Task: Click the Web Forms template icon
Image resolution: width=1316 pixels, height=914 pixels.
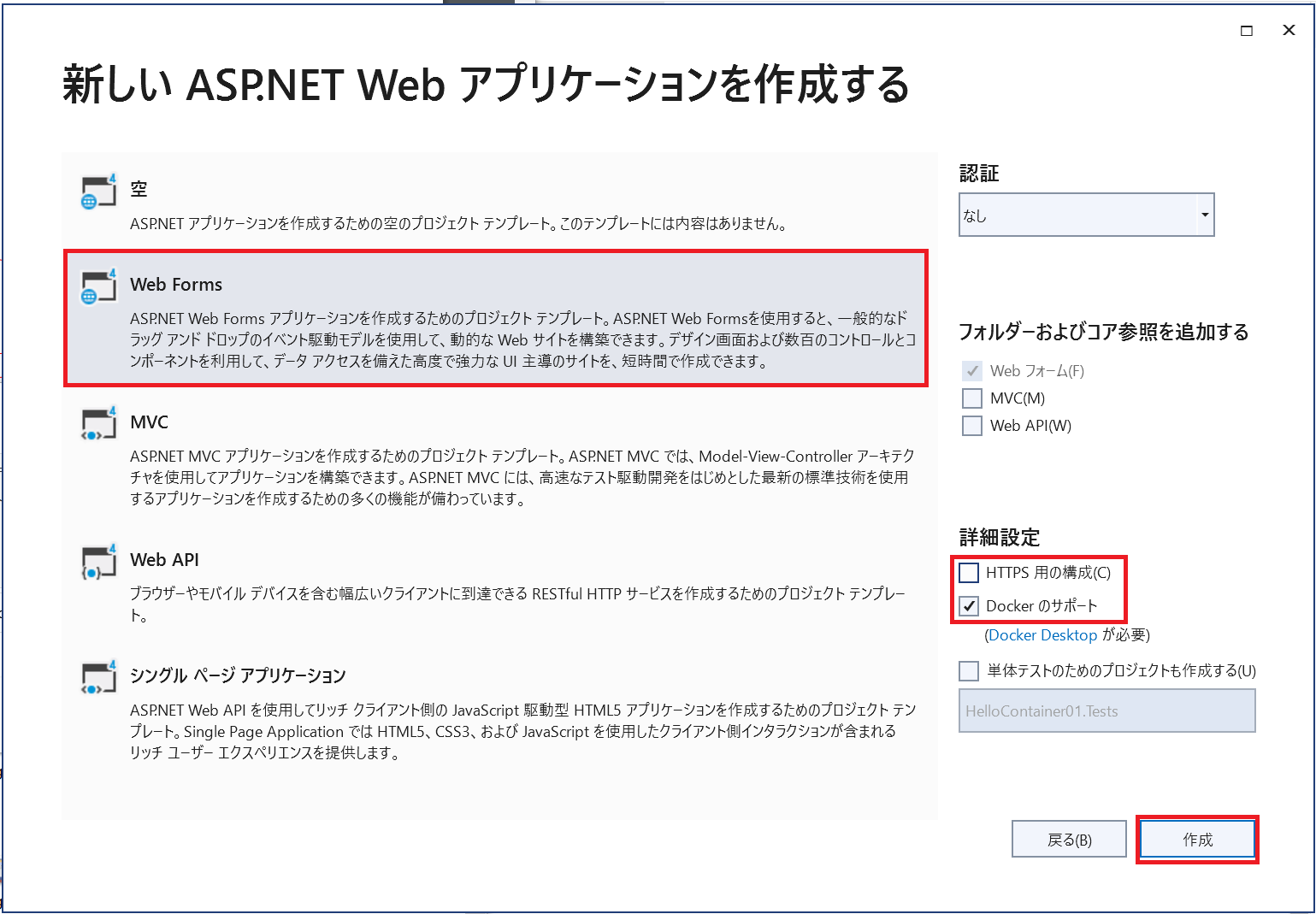Action: pyautogui.click(x=97, y=286)
